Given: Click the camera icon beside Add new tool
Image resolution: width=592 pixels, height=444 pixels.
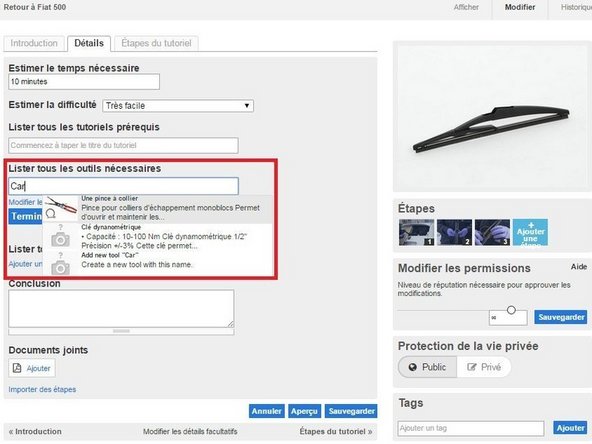Looking at the screenshot, I should 60,267.
